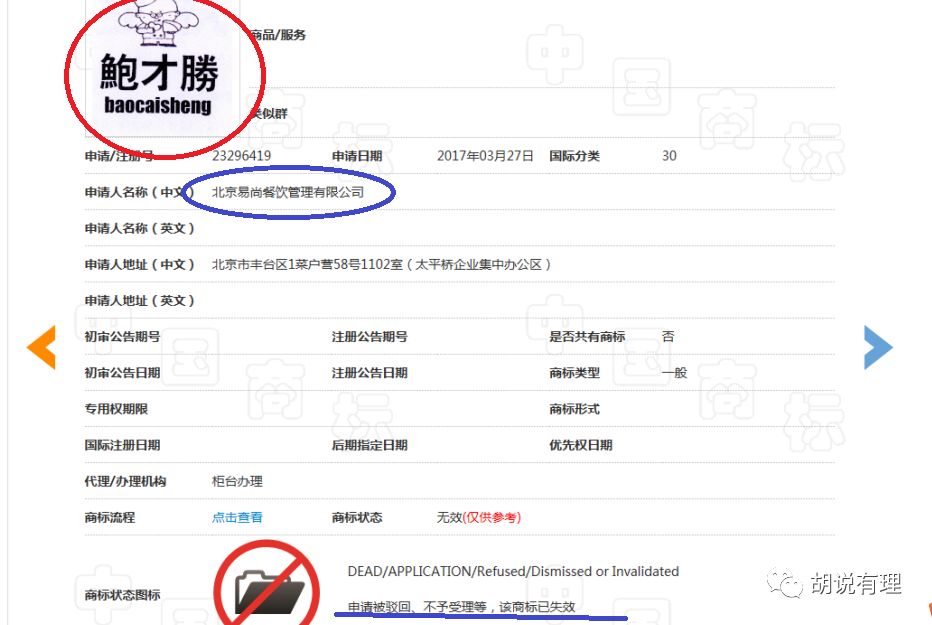Select registration number 23296419

[x=241, y=156]
